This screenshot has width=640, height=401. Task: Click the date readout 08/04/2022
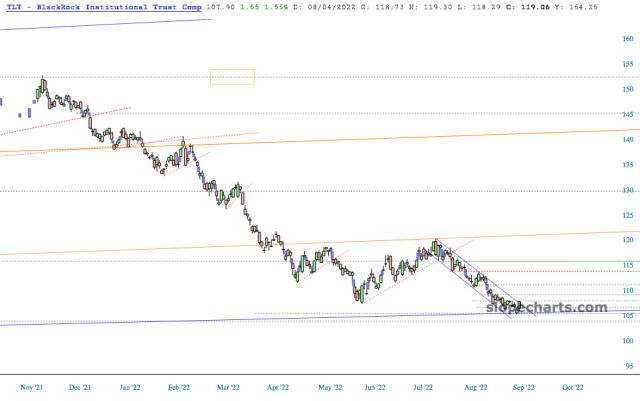coord(331,7)
